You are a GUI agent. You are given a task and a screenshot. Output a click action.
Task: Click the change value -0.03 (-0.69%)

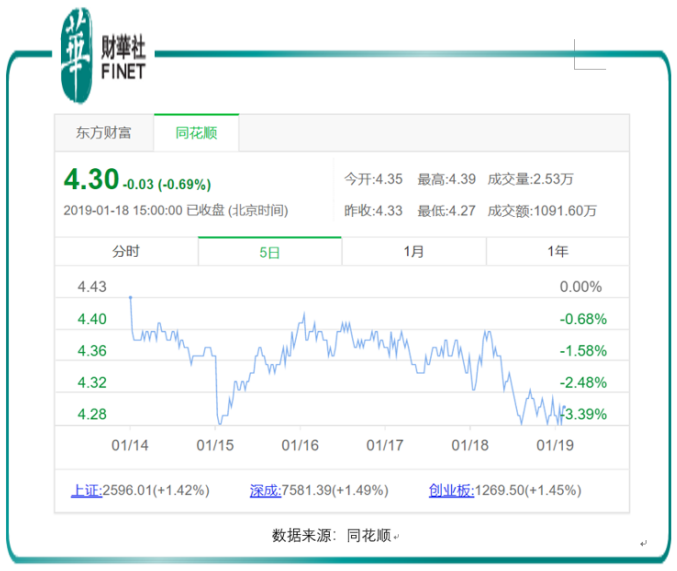[167, 184]
